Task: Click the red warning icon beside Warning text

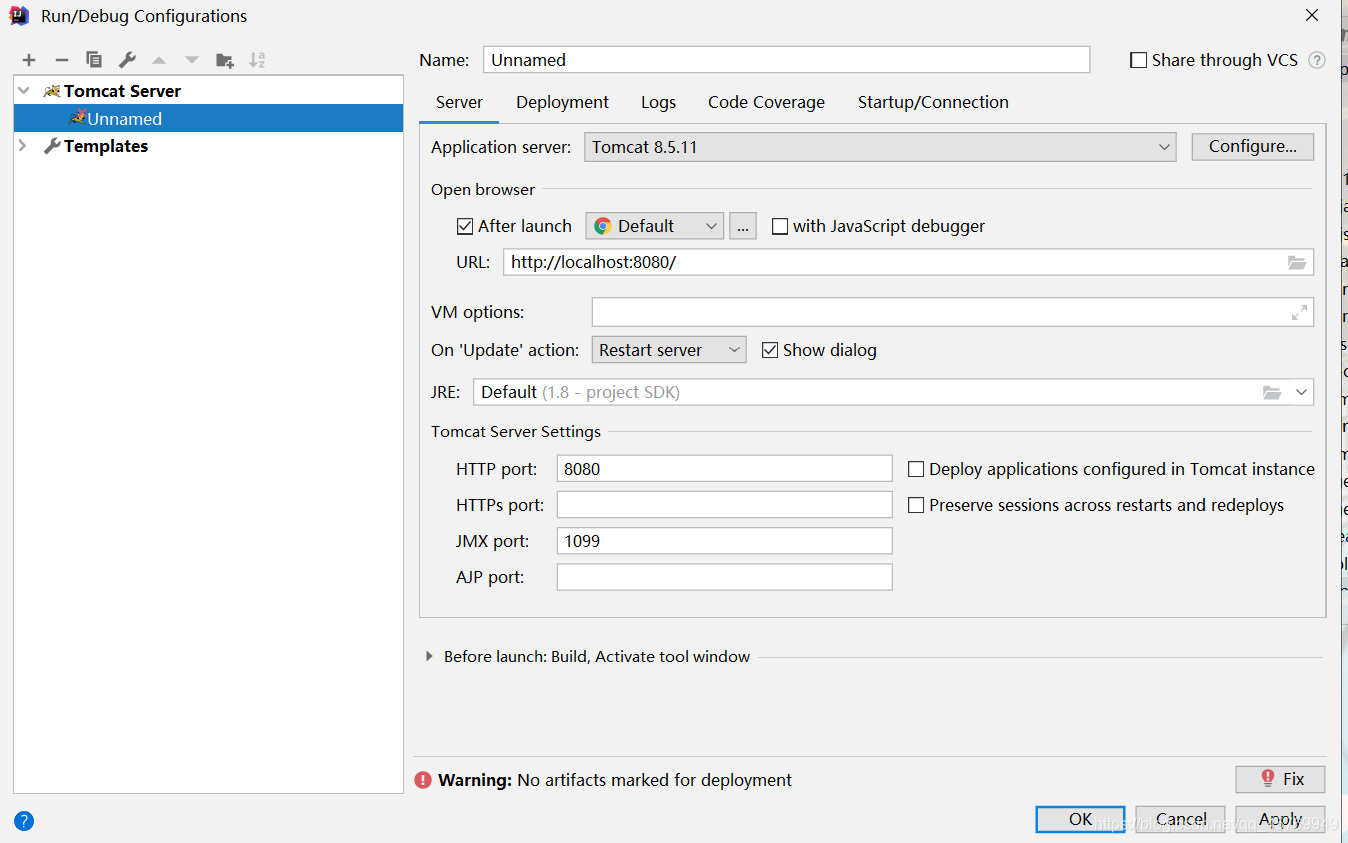Action: point(424,780)
